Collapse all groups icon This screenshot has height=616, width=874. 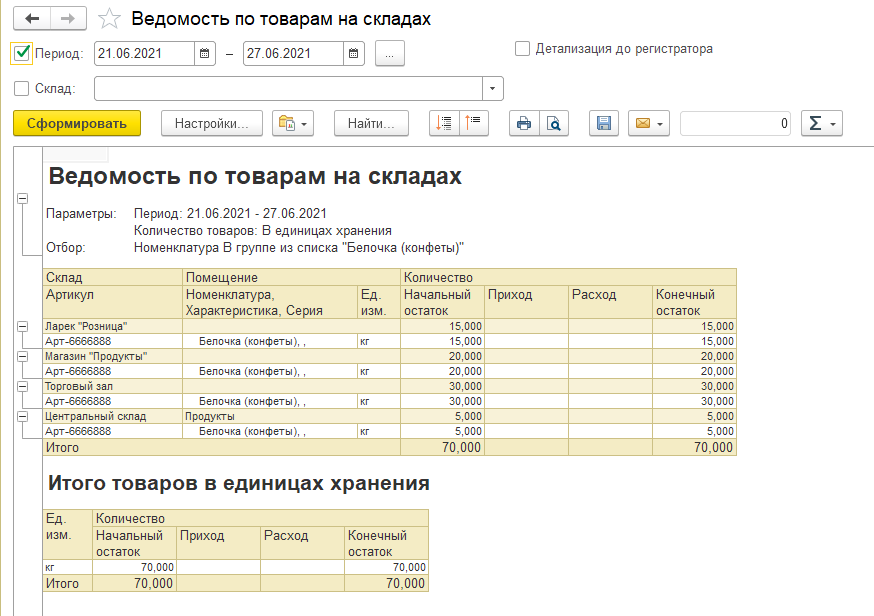tap(474, 123)
